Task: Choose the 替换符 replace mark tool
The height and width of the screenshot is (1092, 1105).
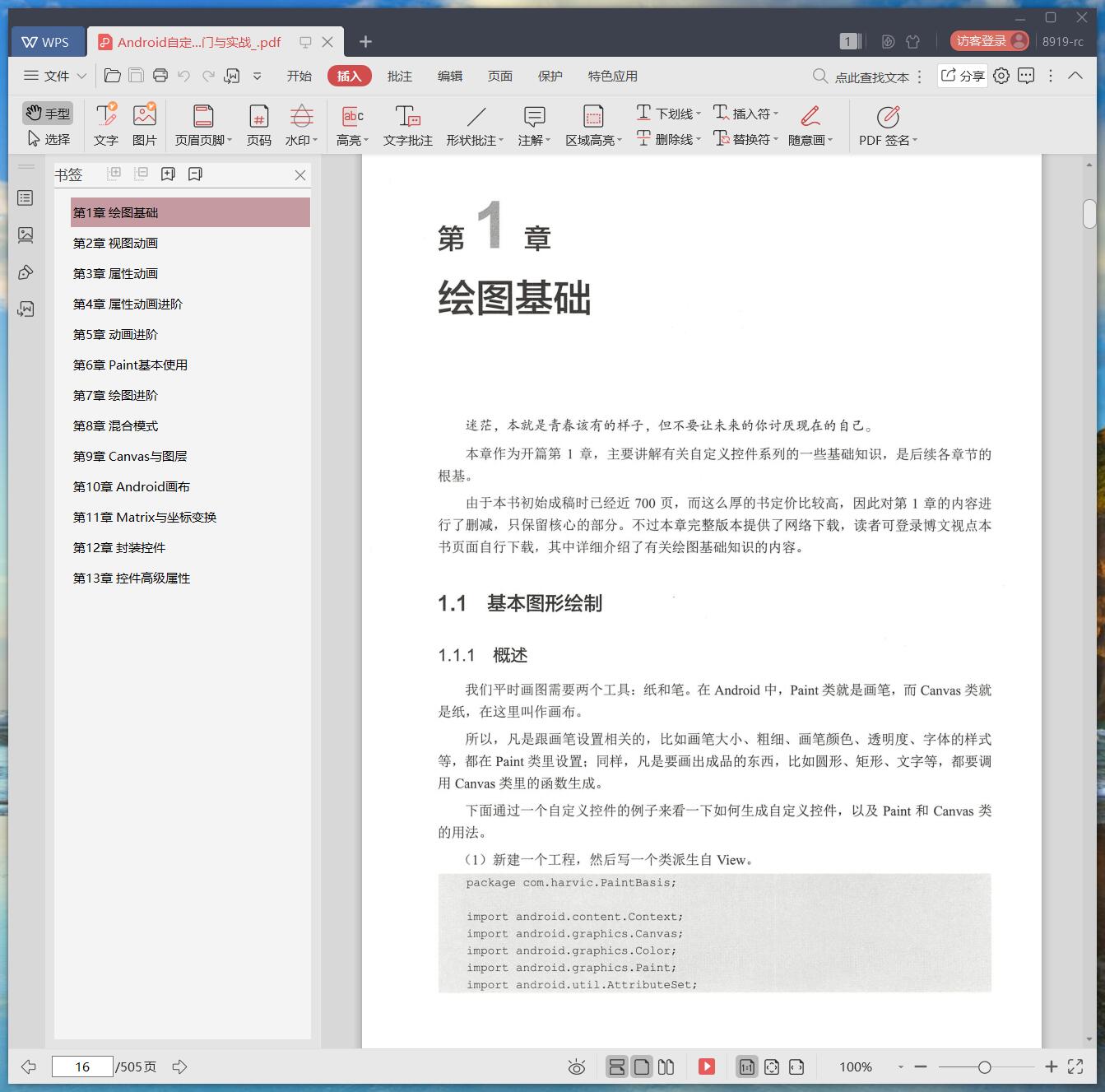Action: (x=745, y=139)
